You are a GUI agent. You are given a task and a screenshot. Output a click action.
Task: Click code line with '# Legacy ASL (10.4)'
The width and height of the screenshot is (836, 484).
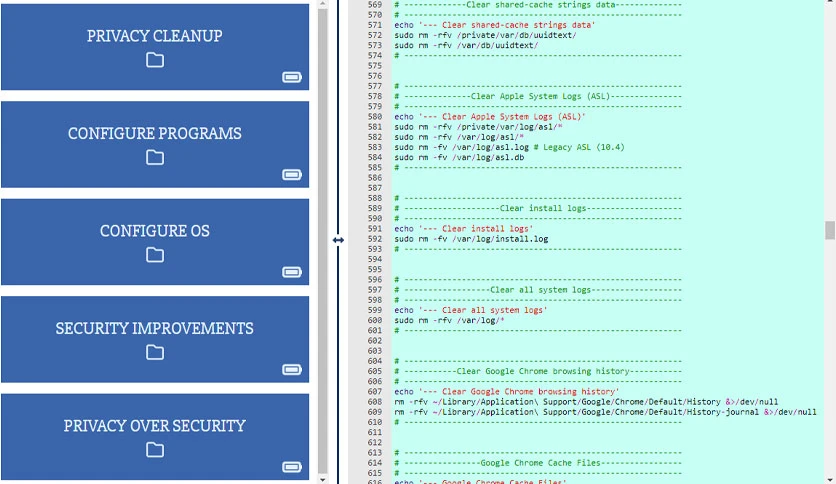click(x=509, y=147)
